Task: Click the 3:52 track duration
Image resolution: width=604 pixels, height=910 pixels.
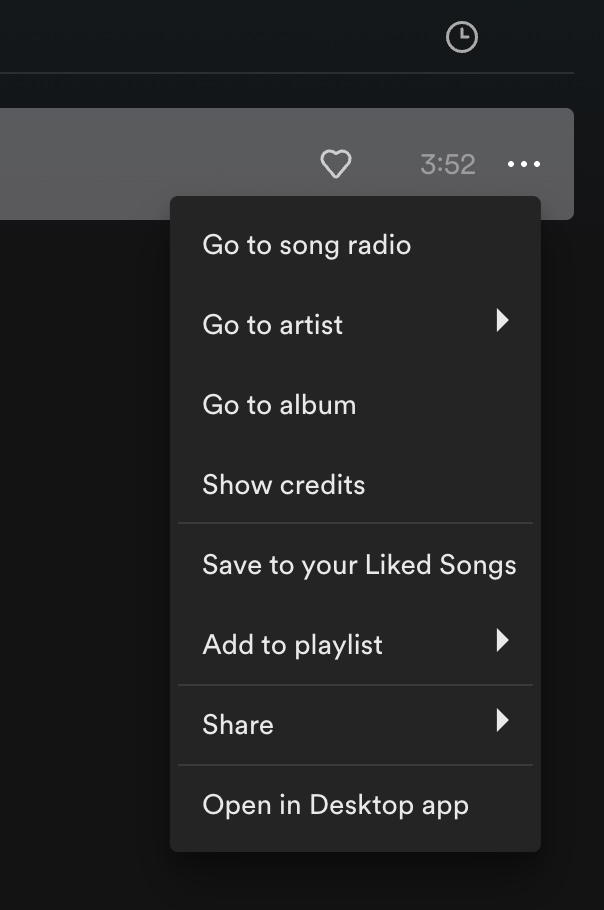Action: [x=447, y=164]
